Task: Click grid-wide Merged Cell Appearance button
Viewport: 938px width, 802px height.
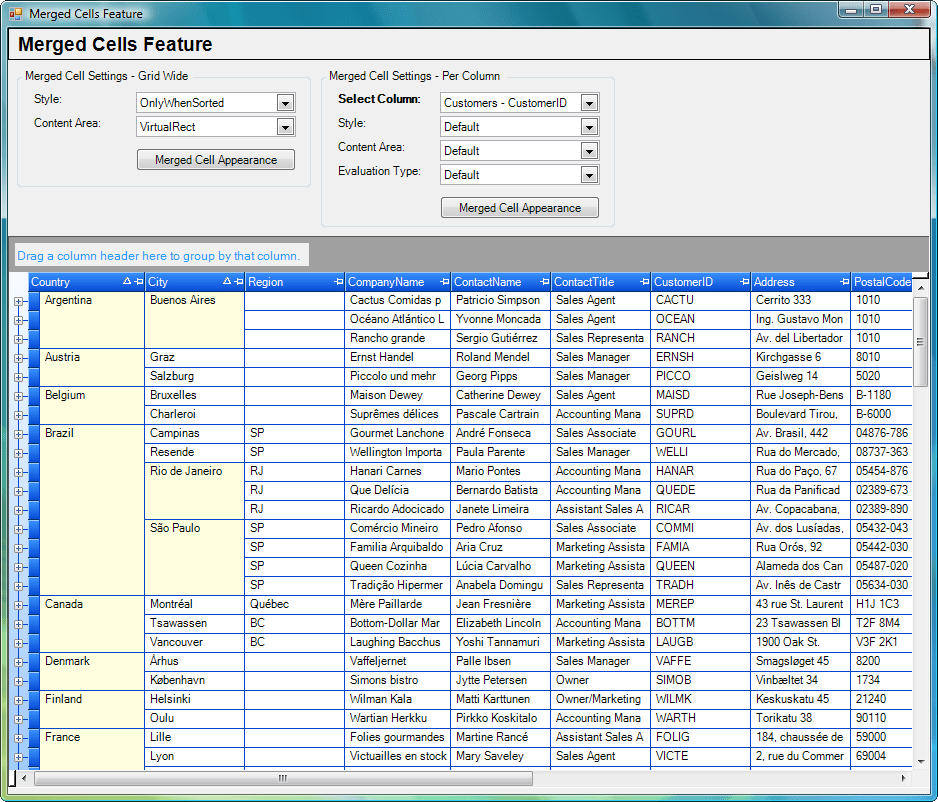Action: pyautogui.click(x=216, y=160)
